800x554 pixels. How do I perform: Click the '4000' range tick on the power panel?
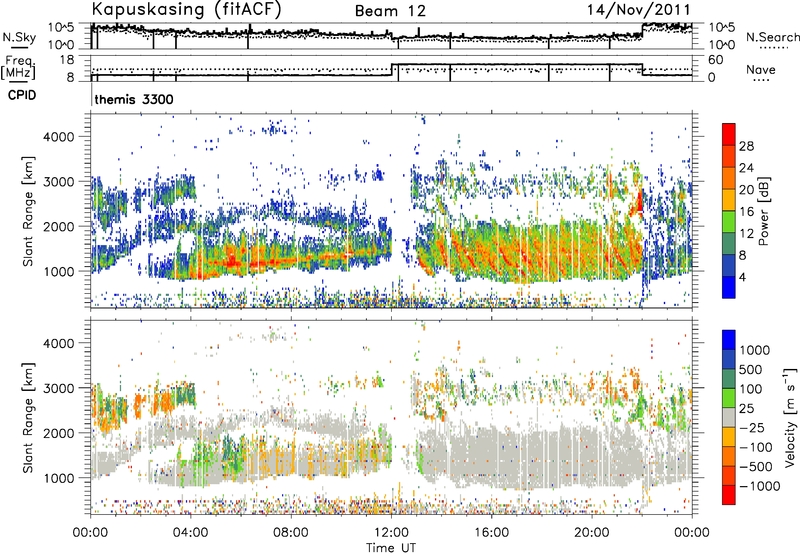(x=59, y=137)
